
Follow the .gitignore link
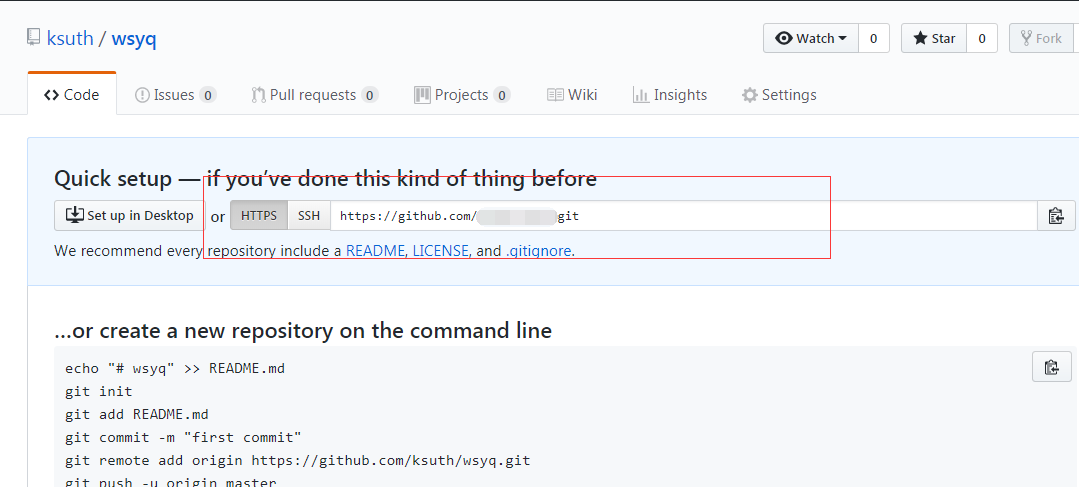point(539,251)
